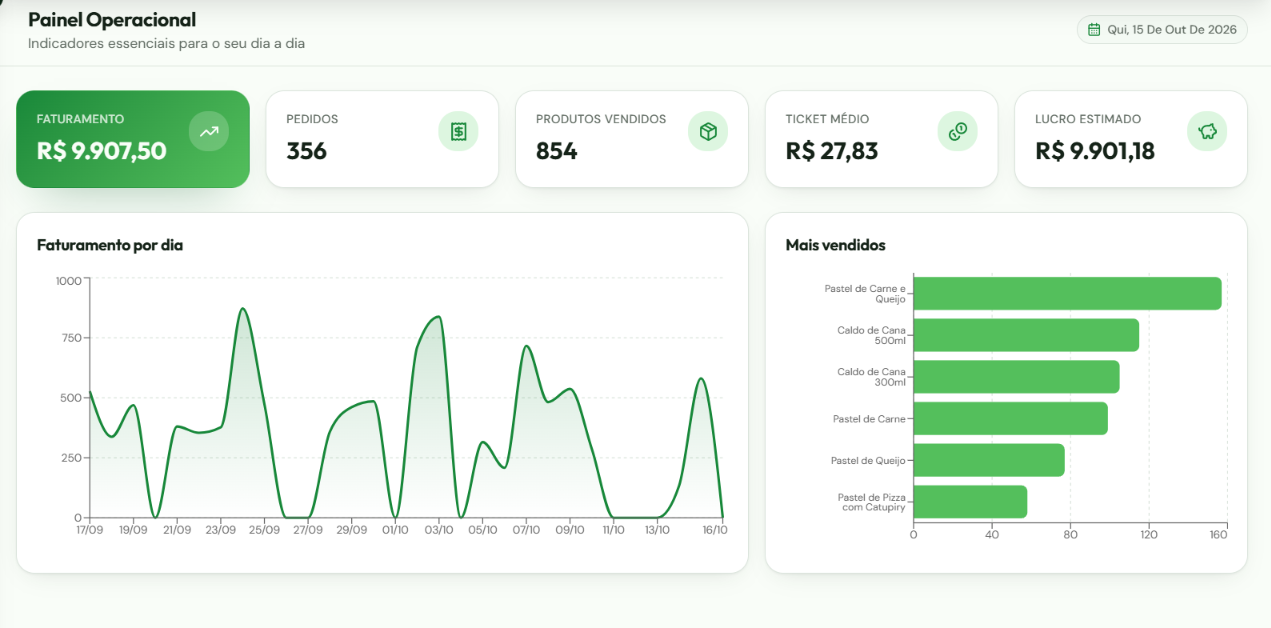Click the Pastel de Carne e Queijo axis label
This screenshot has width=1271, height=628.
coord(865,293)
